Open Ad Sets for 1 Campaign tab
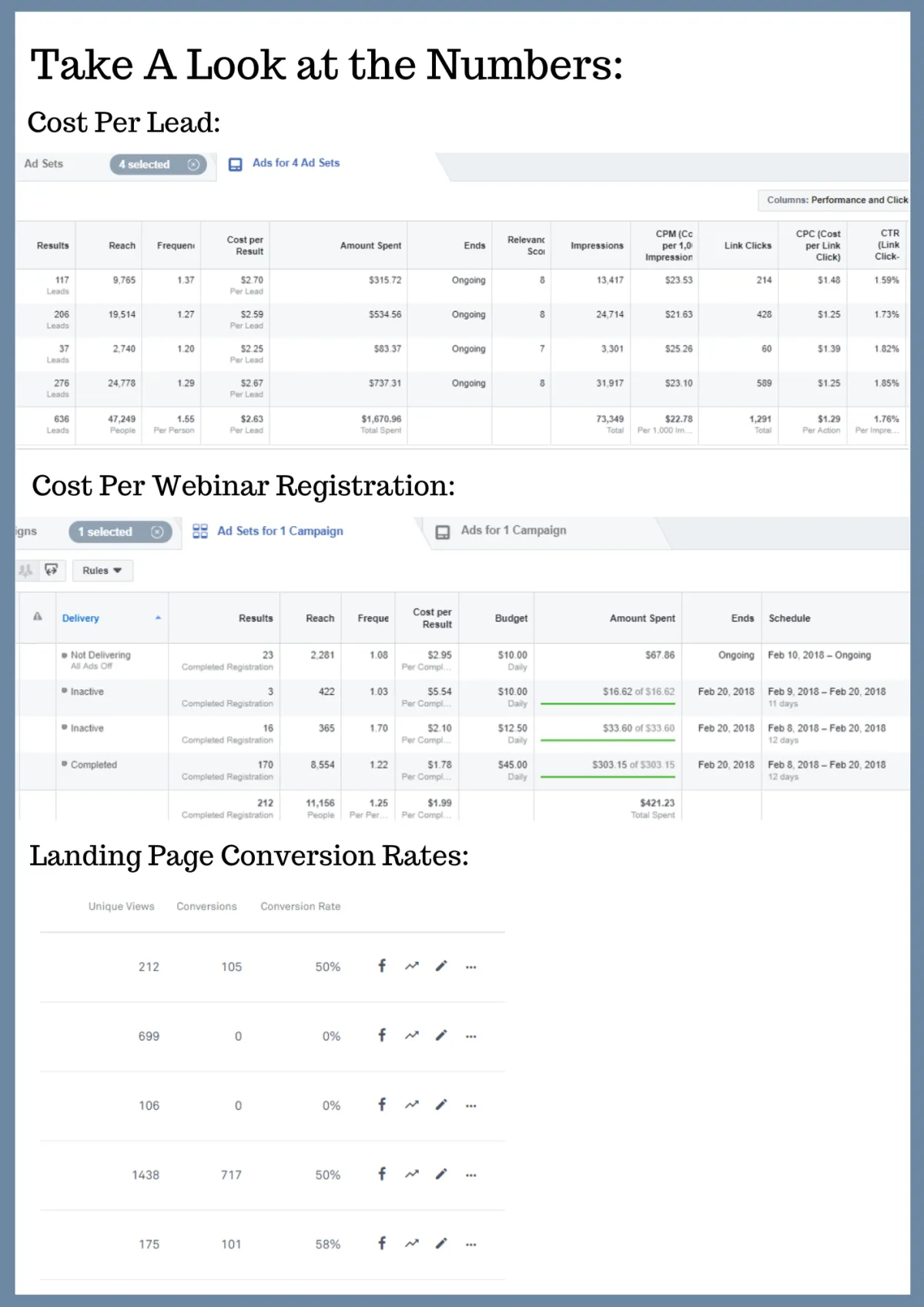This screenshot has height=1307, width=924. 280,531
